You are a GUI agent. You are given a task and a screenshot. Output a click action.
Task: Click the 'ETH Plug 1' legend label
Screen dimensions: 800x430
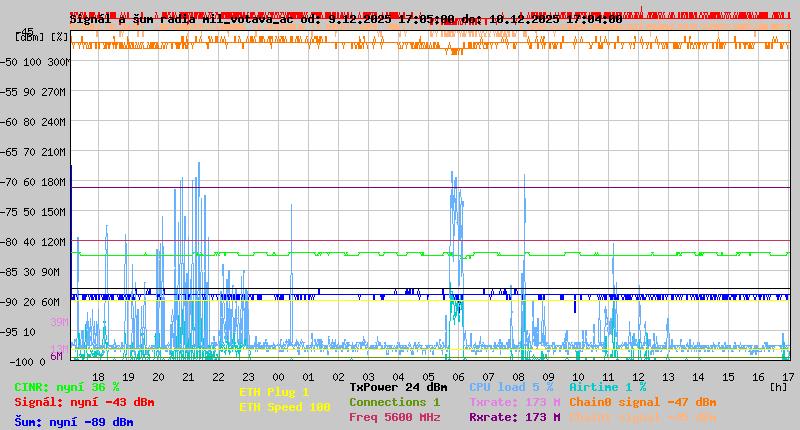tap(274, 392)
